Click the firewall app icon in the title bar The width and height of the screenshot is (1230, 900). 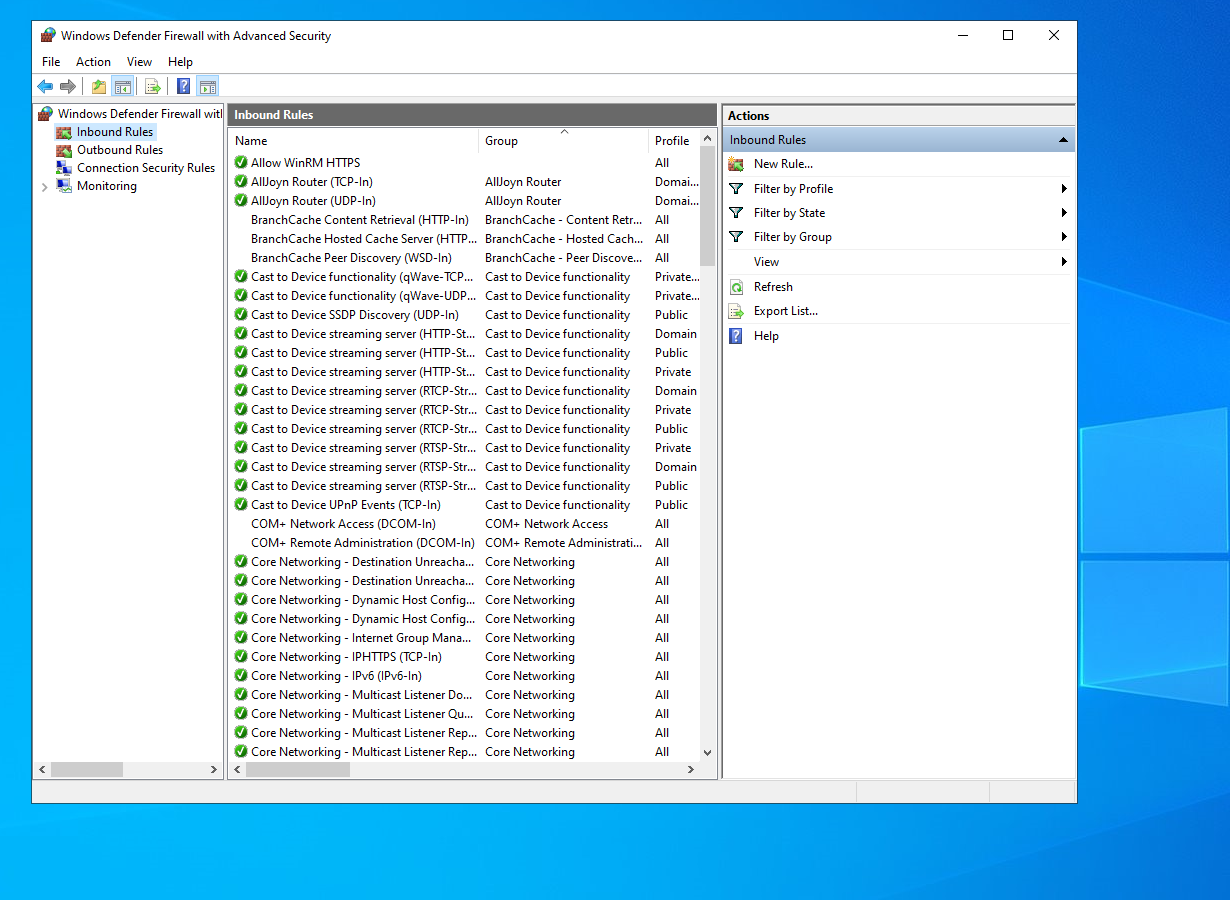click(x=48, y=35)
